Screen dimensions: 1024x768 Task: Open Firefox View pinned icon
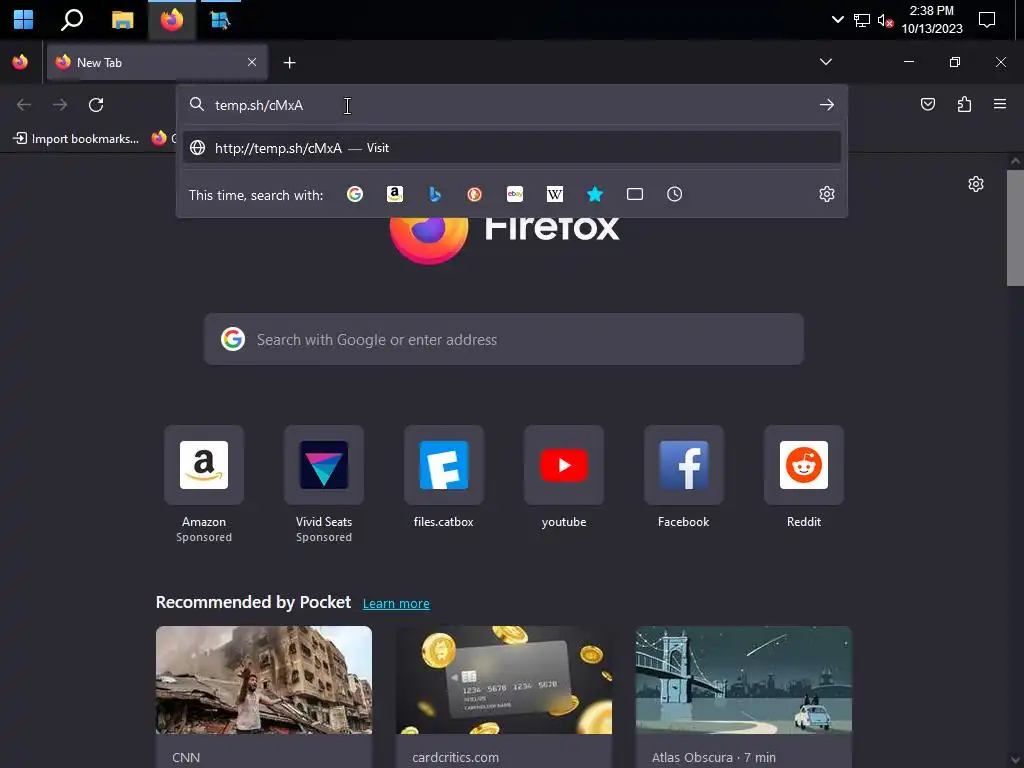pos(20,62)
